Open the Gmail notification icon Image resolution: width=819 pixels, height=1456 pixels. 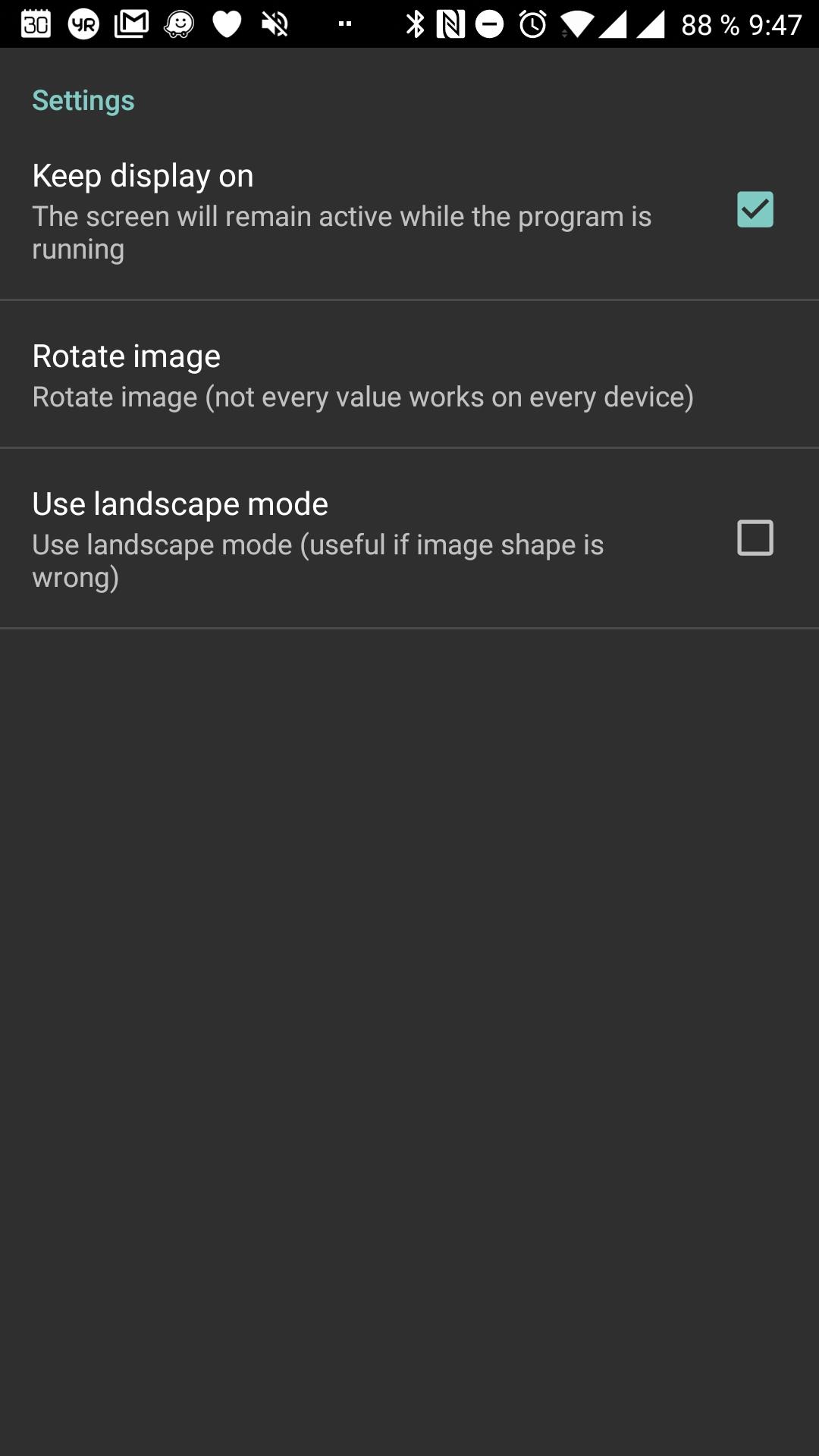click(x=131, y=24)
